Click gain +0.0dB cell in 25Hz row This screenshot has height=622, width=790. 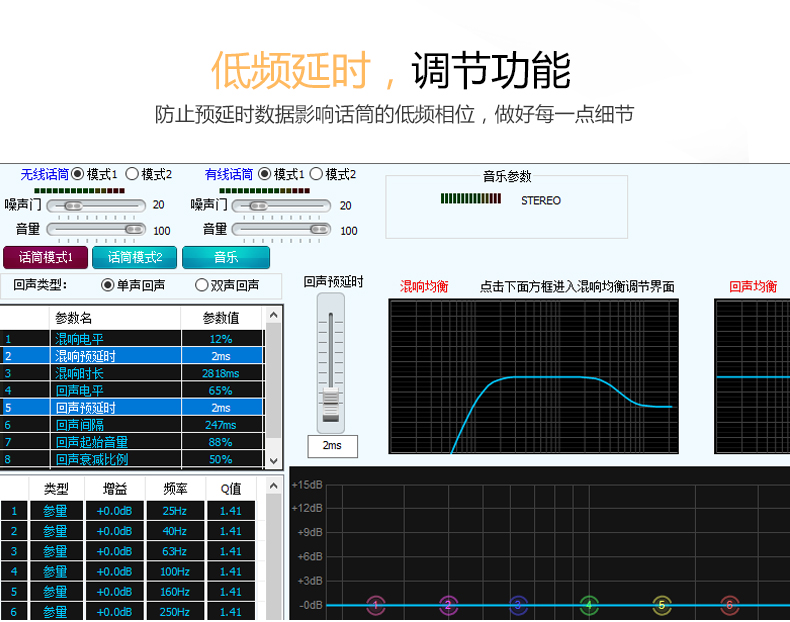click(x=115, y=511)
